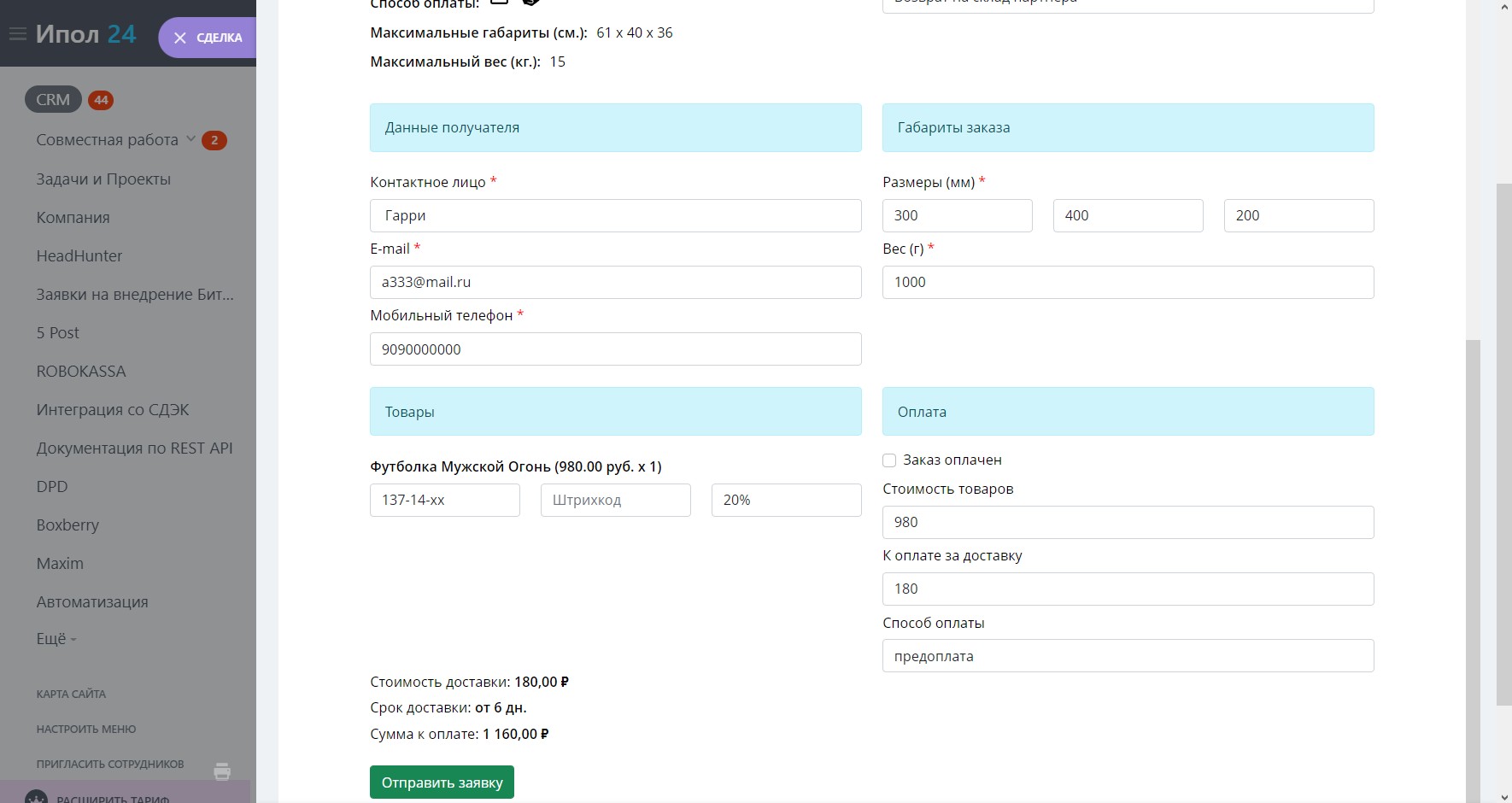Open CRM section in sidebar
The height and width of the screenshot is (803, 1512).
pyautogui.click(x=53, y=100)
